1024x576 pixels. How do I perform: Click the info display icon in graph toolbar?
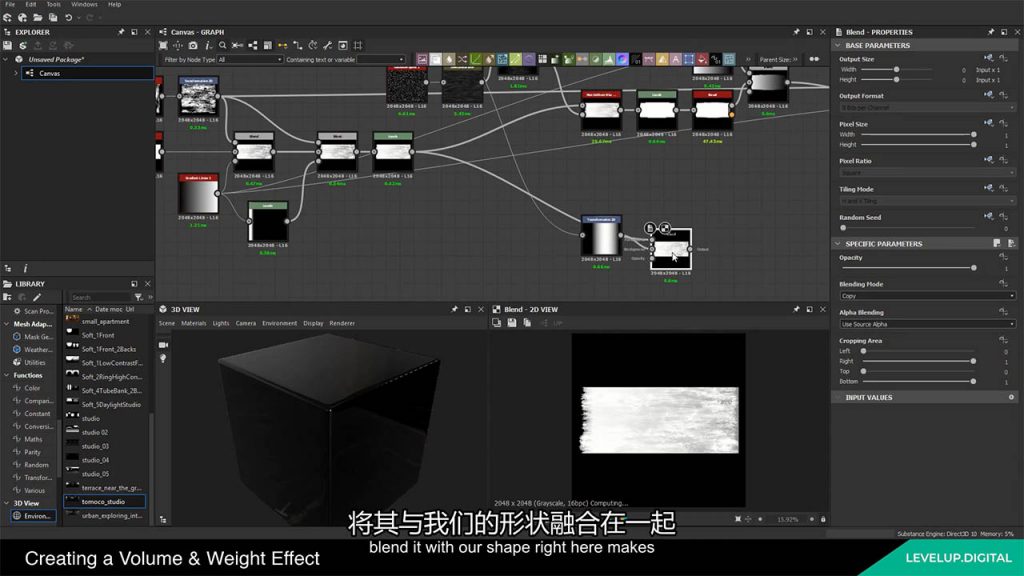click(x=208, y=46)
